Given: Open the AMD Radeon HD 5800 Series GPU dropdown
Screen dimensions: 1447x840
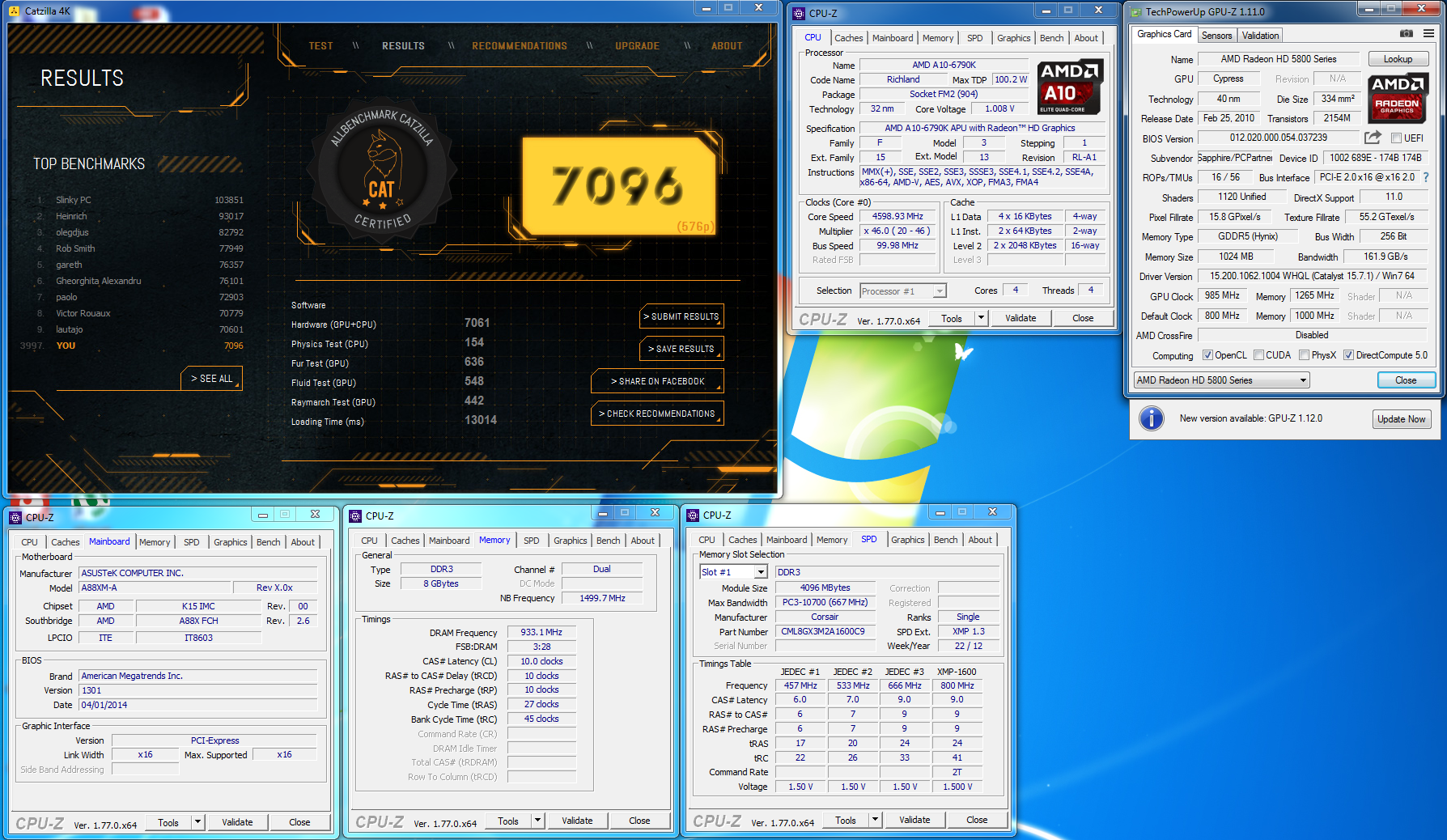Looking at the screenshot, I should (1220, 380).
